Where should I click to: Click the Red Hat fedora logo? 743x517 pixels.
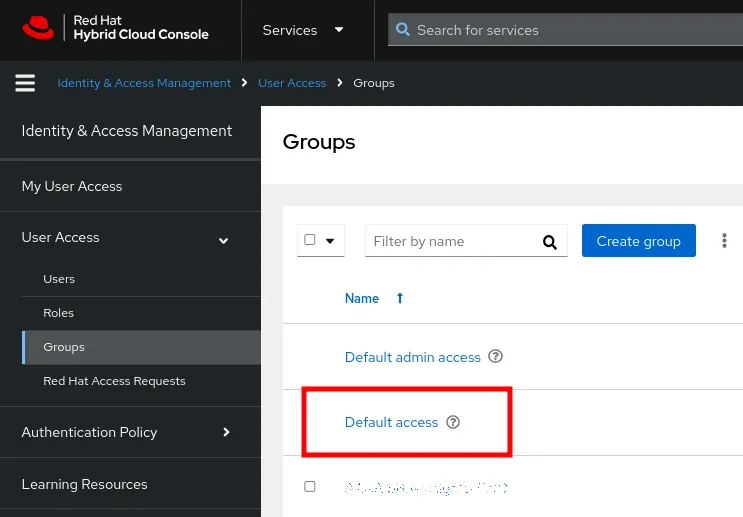click(38, 28)
